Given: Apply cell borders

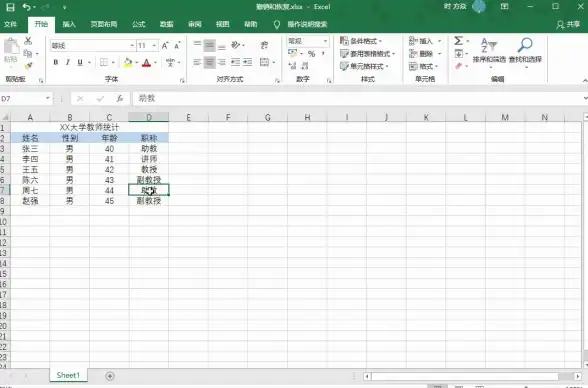Looking at the screenshot, I should tap(104, 62).
